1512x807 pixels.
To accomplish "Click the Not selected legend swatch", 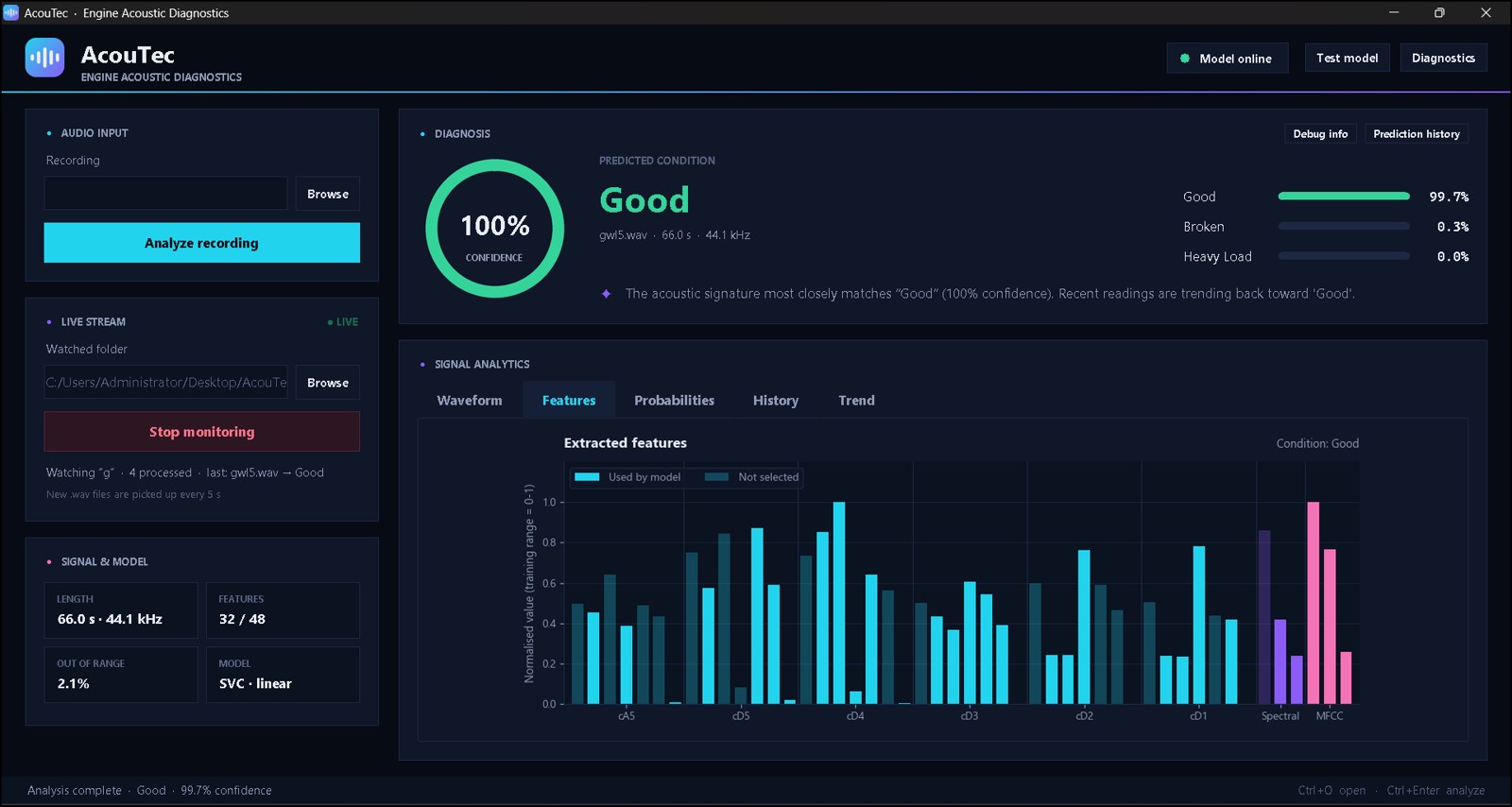I will [x=716, y=477].
